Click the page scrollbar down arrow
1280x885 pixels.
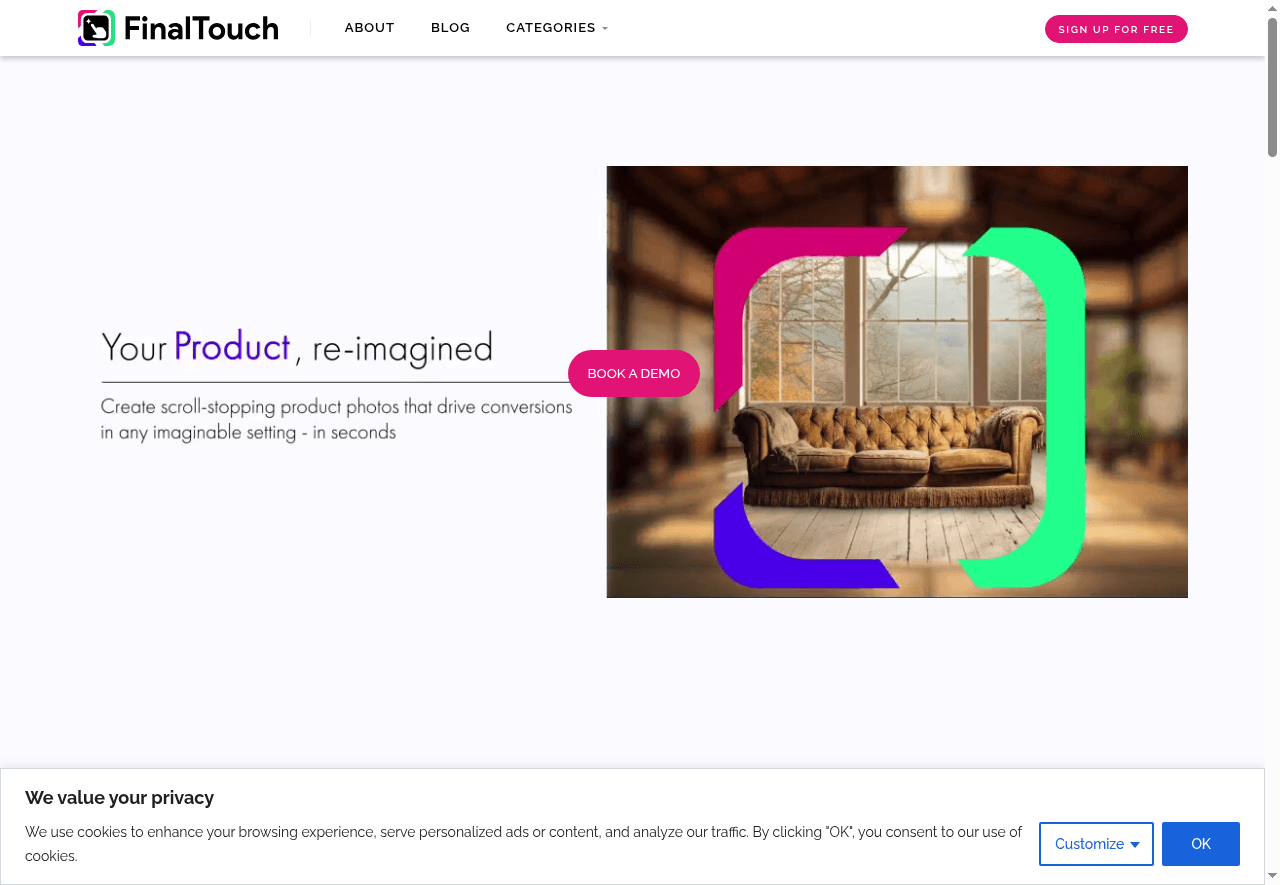tap(1272, 877)
